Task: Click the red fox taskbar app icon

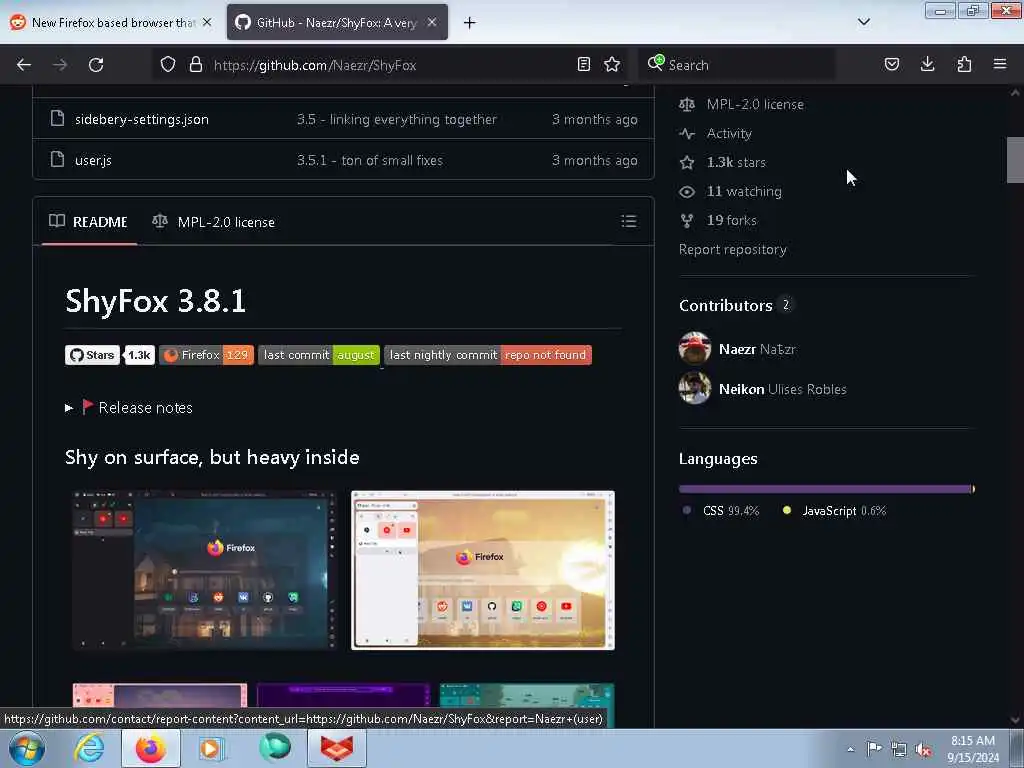Action: [x=336, y=748]
